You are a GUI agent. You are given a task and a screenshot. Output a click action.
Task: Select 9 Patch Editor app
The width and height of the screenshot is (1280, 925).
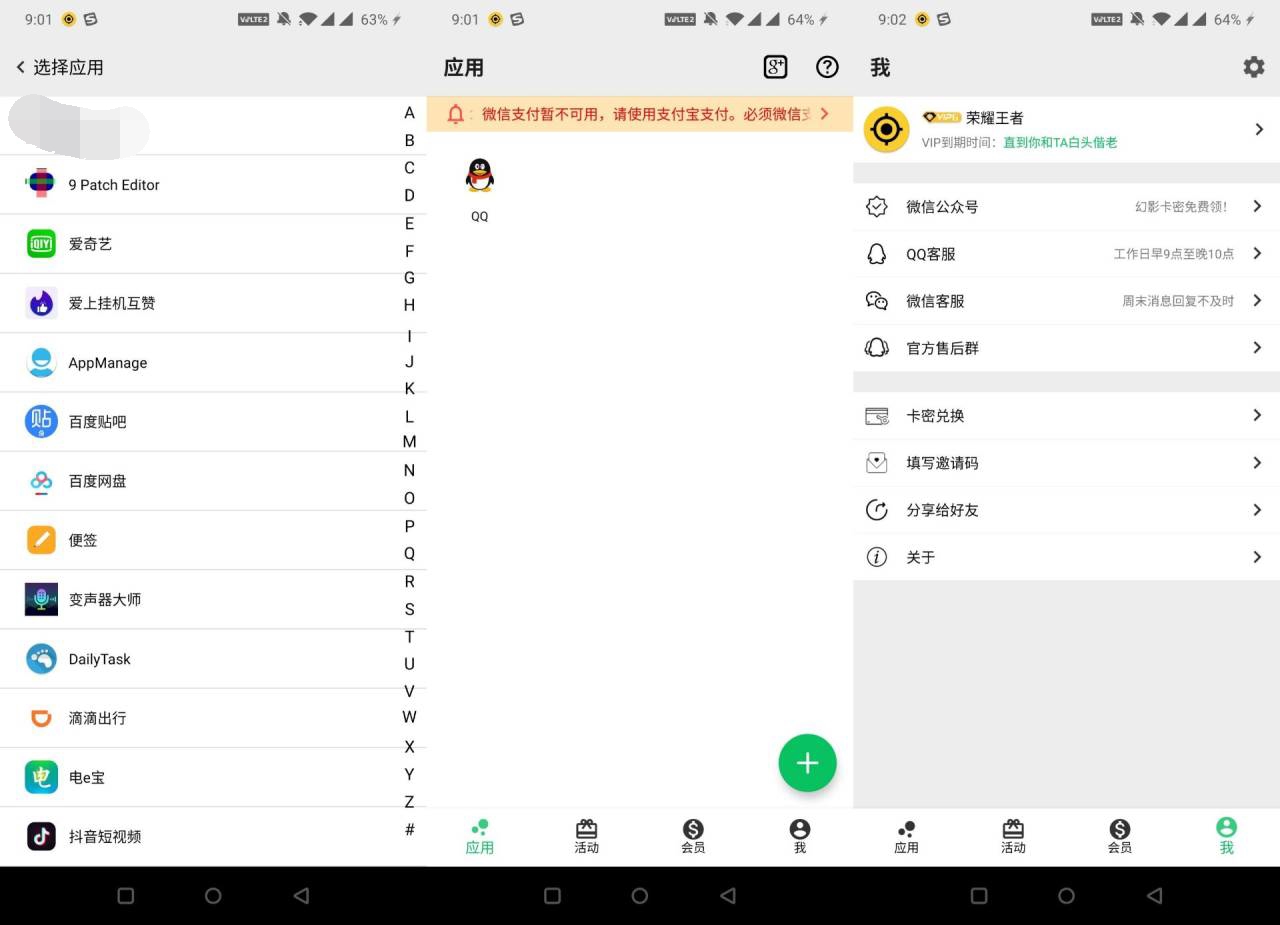click(x=113, y=185)
